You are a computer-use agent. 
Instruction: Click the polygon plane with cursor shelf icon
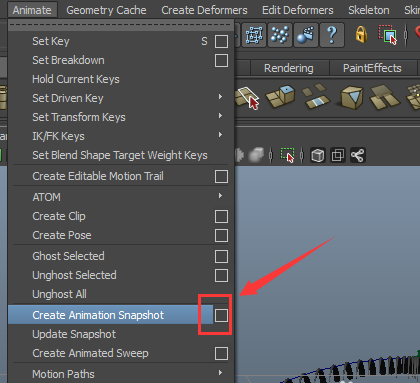(x=247, y=98)
